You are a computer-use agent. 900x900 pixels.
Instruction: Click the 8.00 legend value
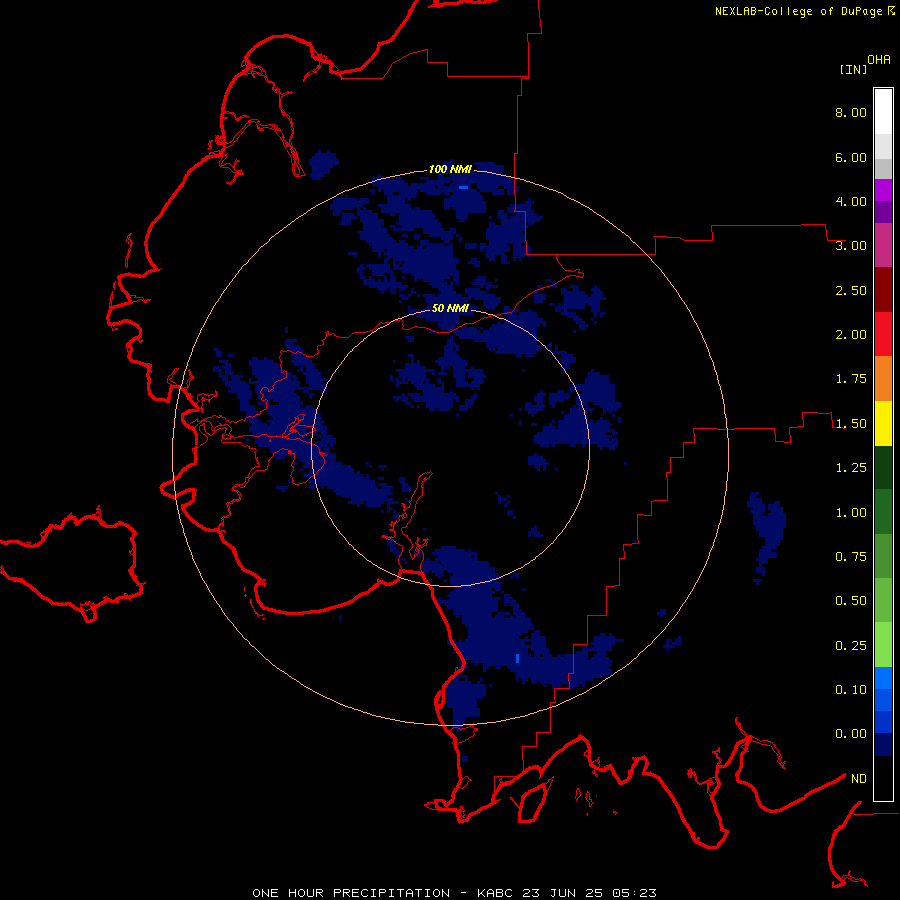click(851, 112)
